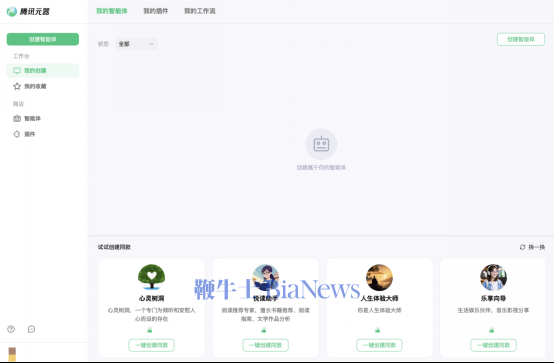
Task: Click the monitor icon beside 我的创建
Action: coord(17,71)
